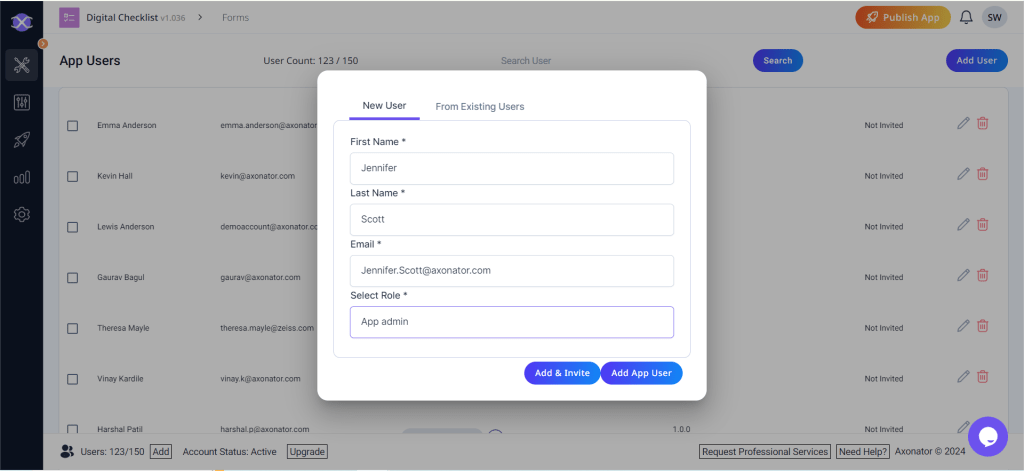Switch to the From Existing Users tab
Screen dimensions: 1024x471
[479, 106]
